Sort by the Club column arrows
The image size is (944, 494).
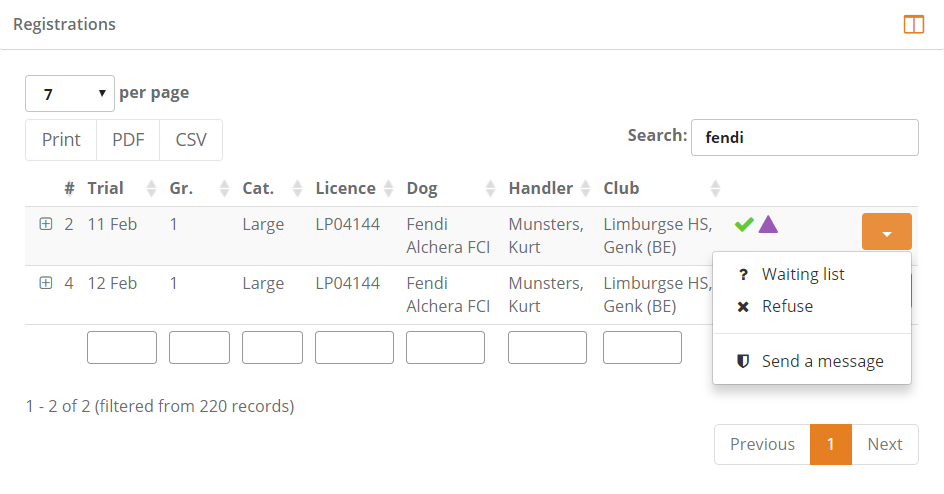pyautogui.click(x=715, y=188)
